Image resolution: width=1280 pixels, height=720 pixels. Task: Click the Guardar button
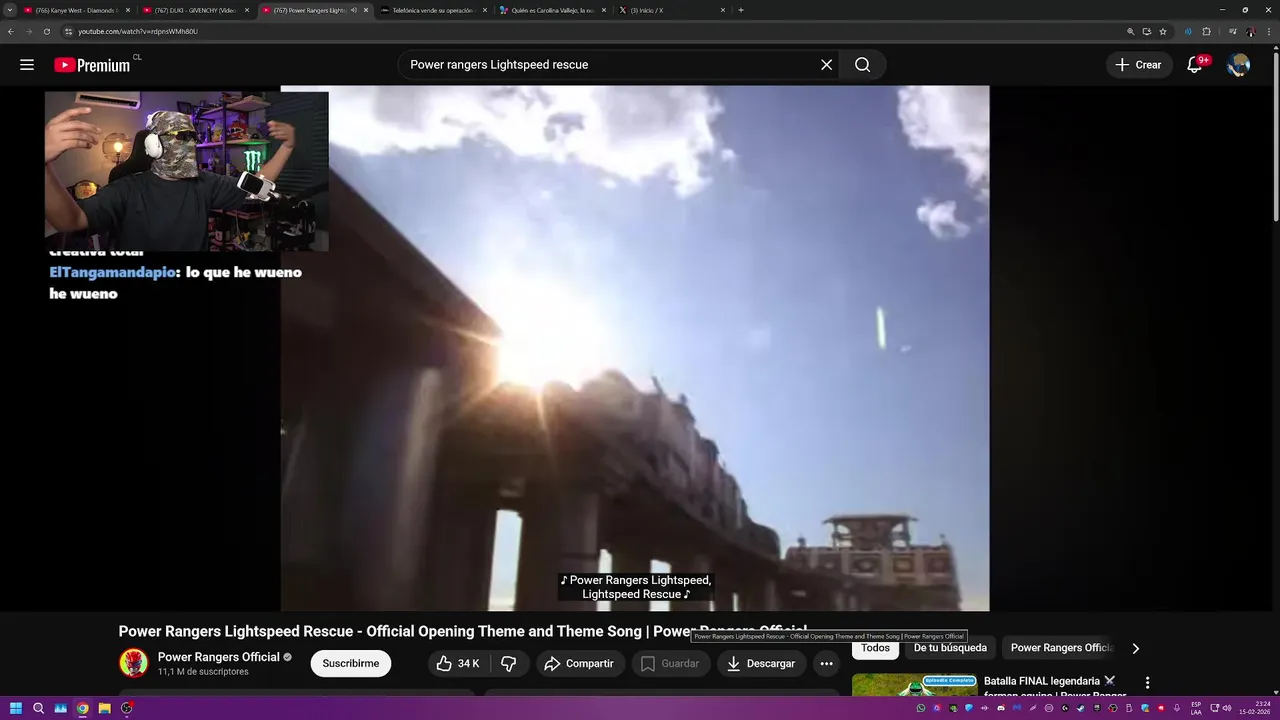(671, 663)
